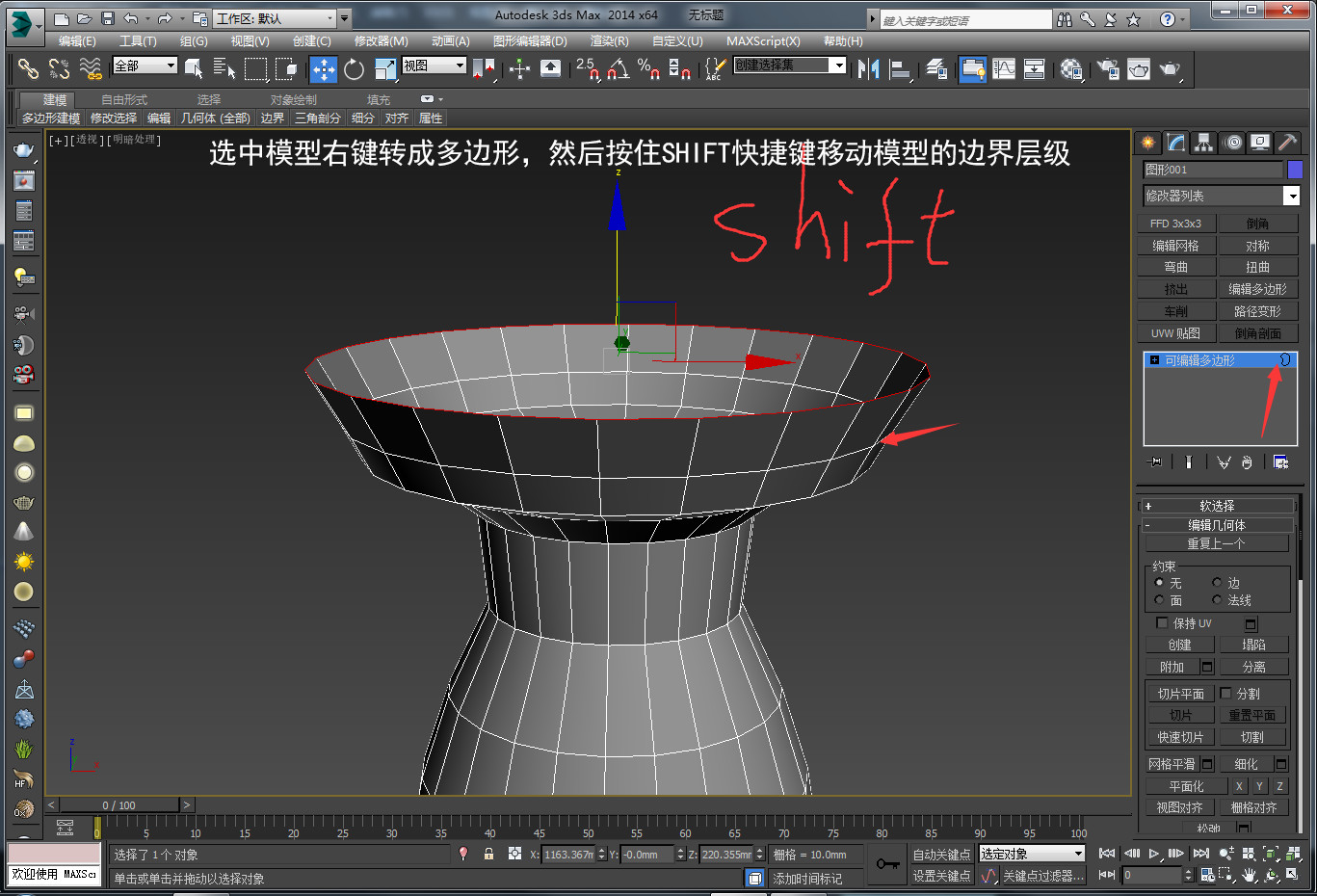
Task: Click the 倒角 modifier button
Action: 1257,224
